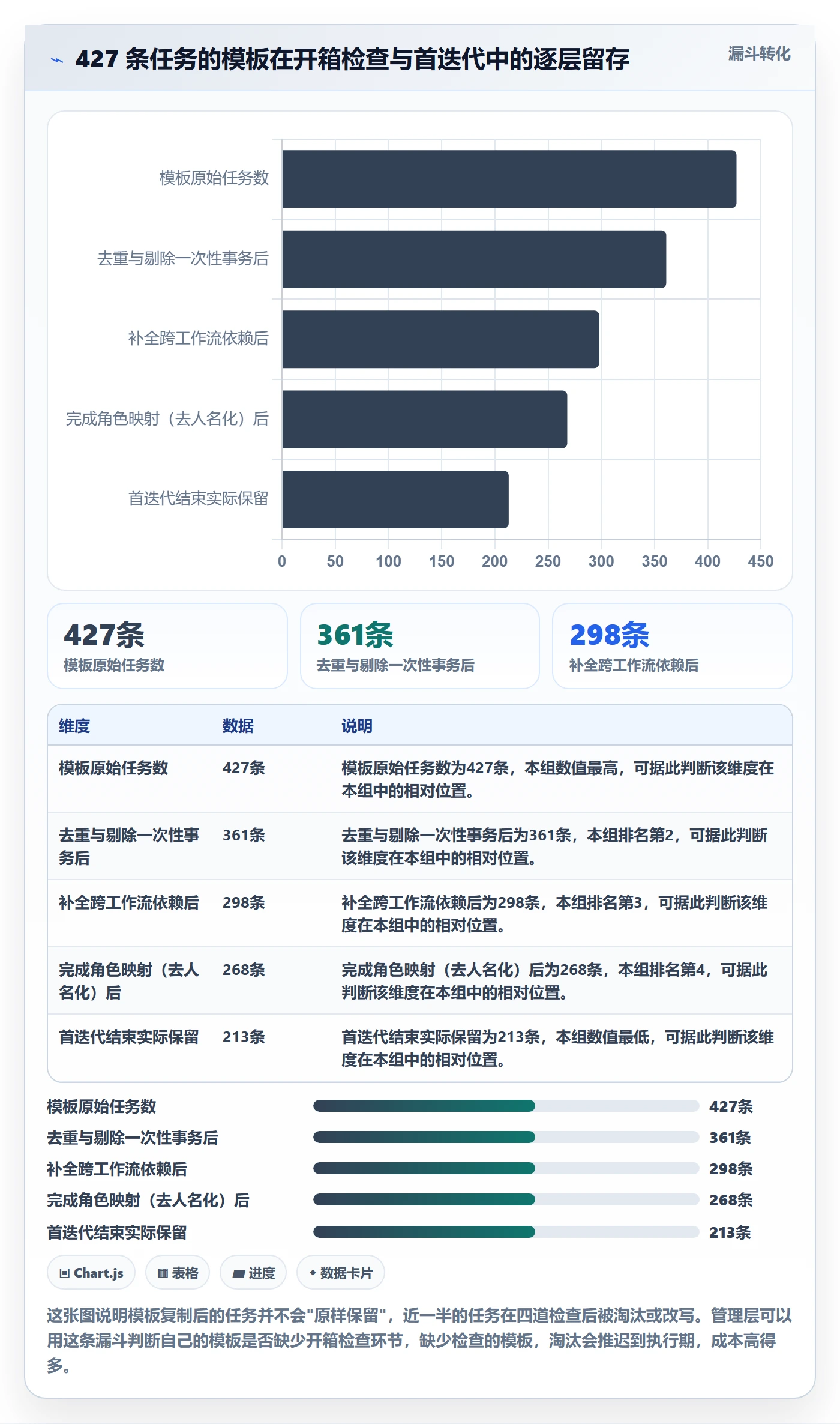Click the 298条 stat card
The height and width of the screenshot is (1424, 840).
673,646
